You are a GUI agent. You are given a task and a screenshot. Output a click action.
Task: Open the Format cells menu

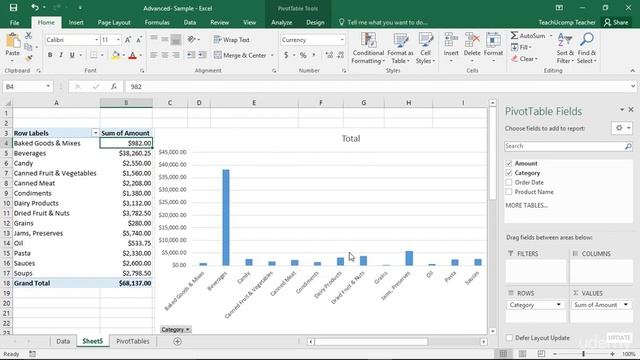coord(493,48)
